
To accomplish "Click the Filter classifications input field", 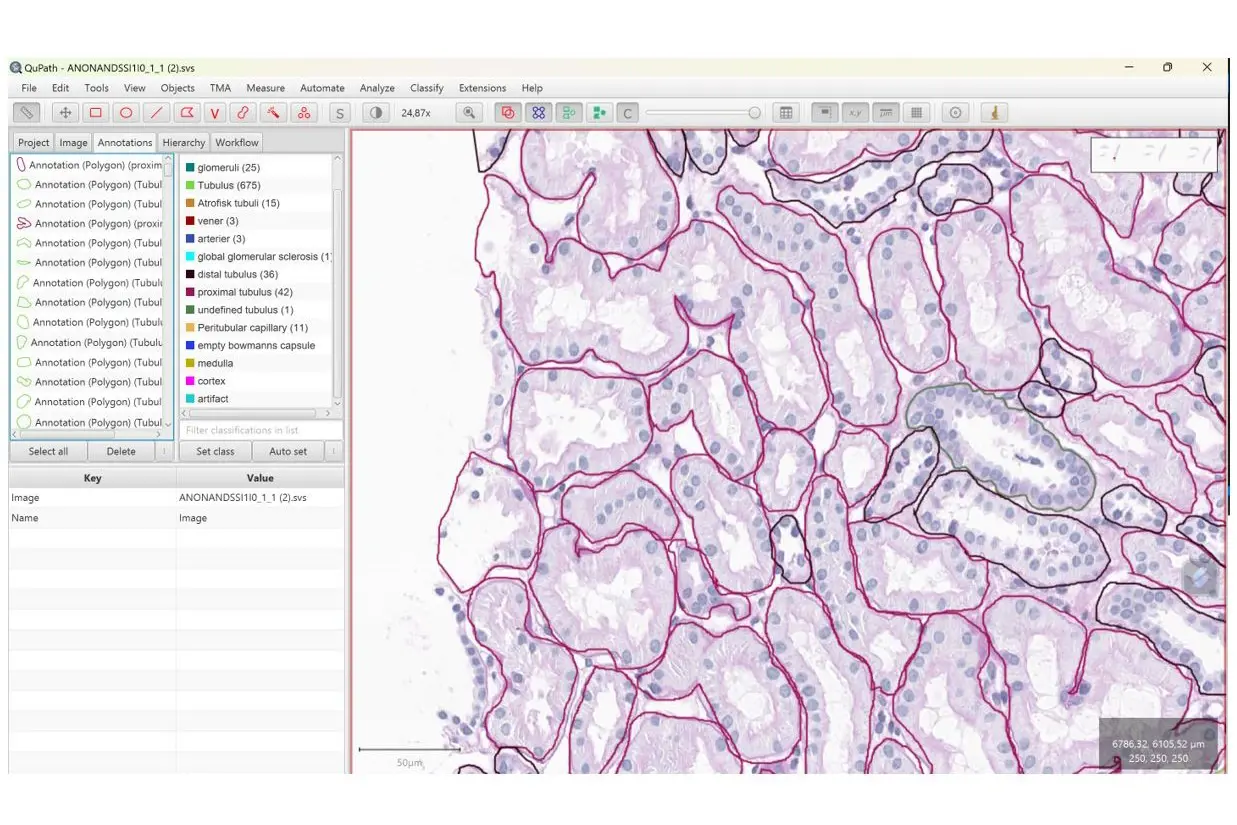I will (x=260, y=430).
